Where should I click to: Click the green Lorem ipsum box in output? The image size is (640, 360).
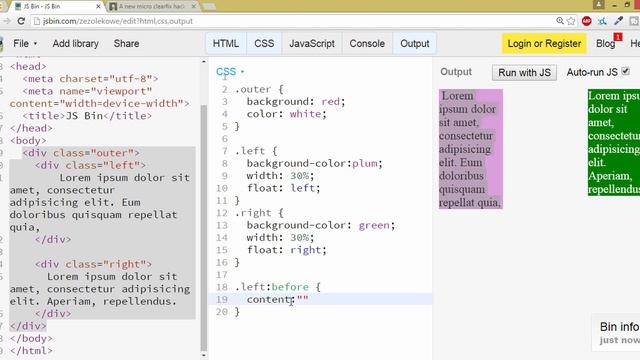click(614, 142)
